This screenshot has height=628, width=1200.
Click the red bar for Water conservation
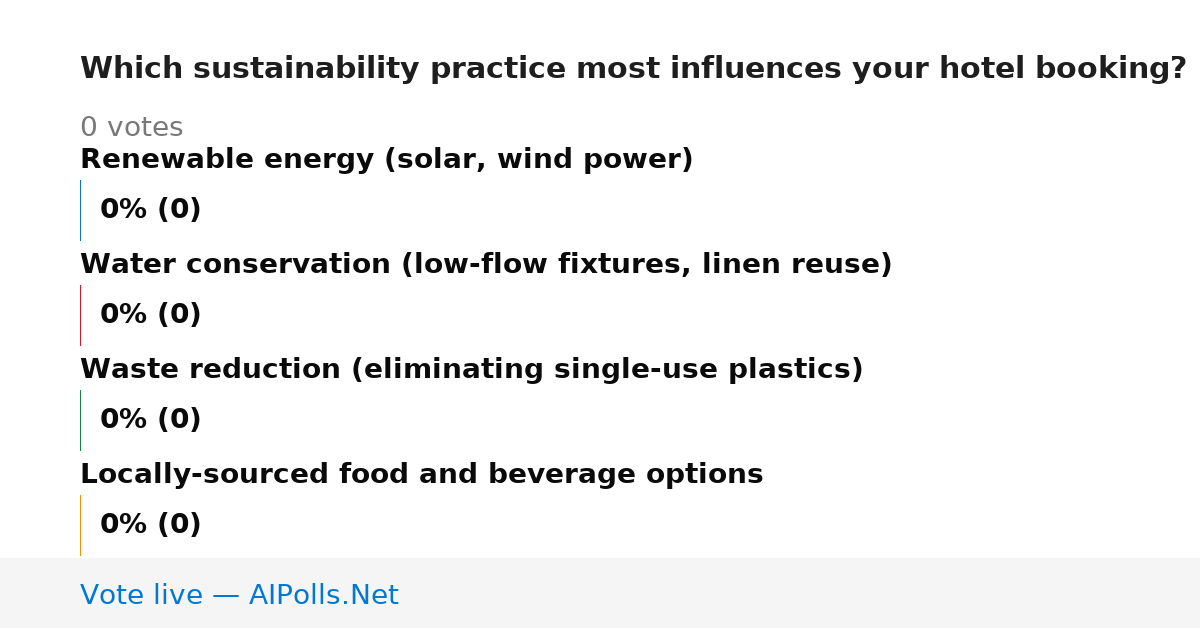pos(80,315)
